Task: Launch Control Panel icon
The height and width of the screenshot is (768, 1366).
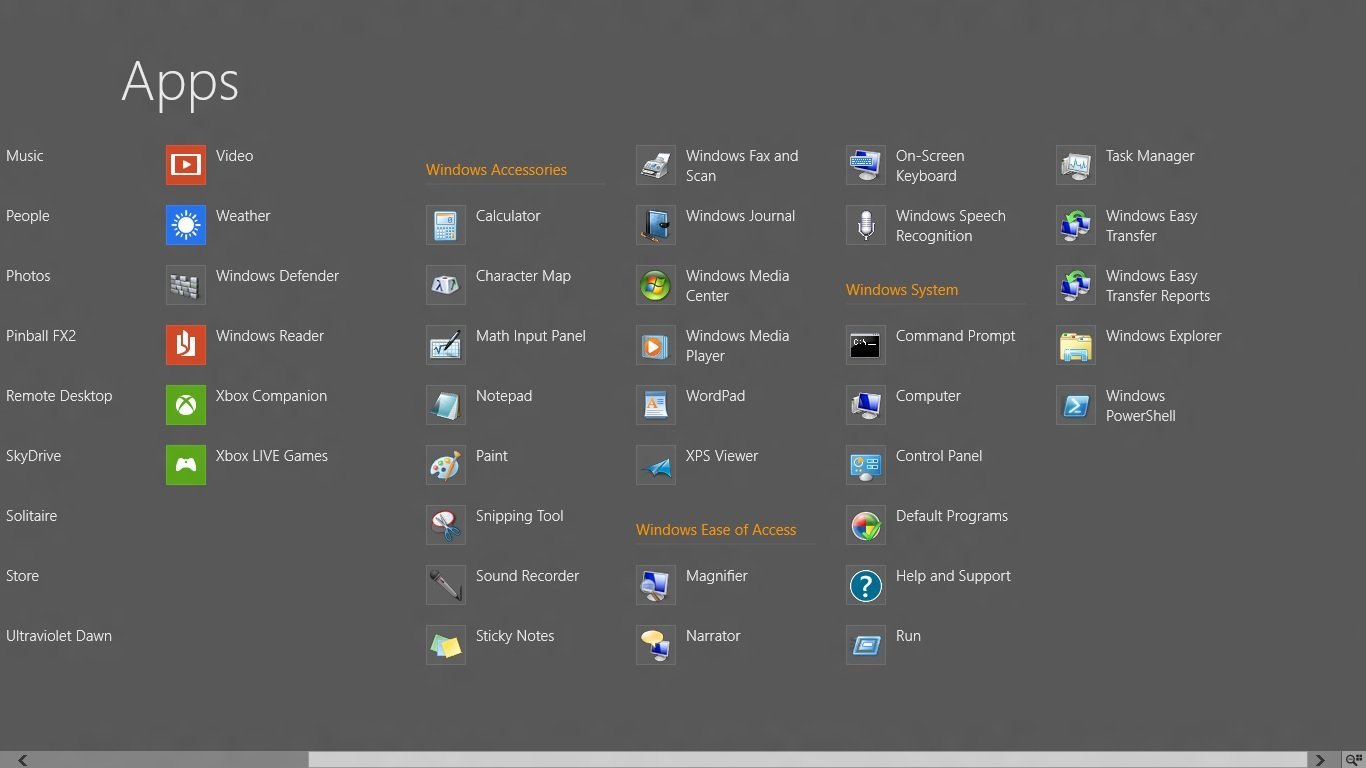Action: coord(866,465)
